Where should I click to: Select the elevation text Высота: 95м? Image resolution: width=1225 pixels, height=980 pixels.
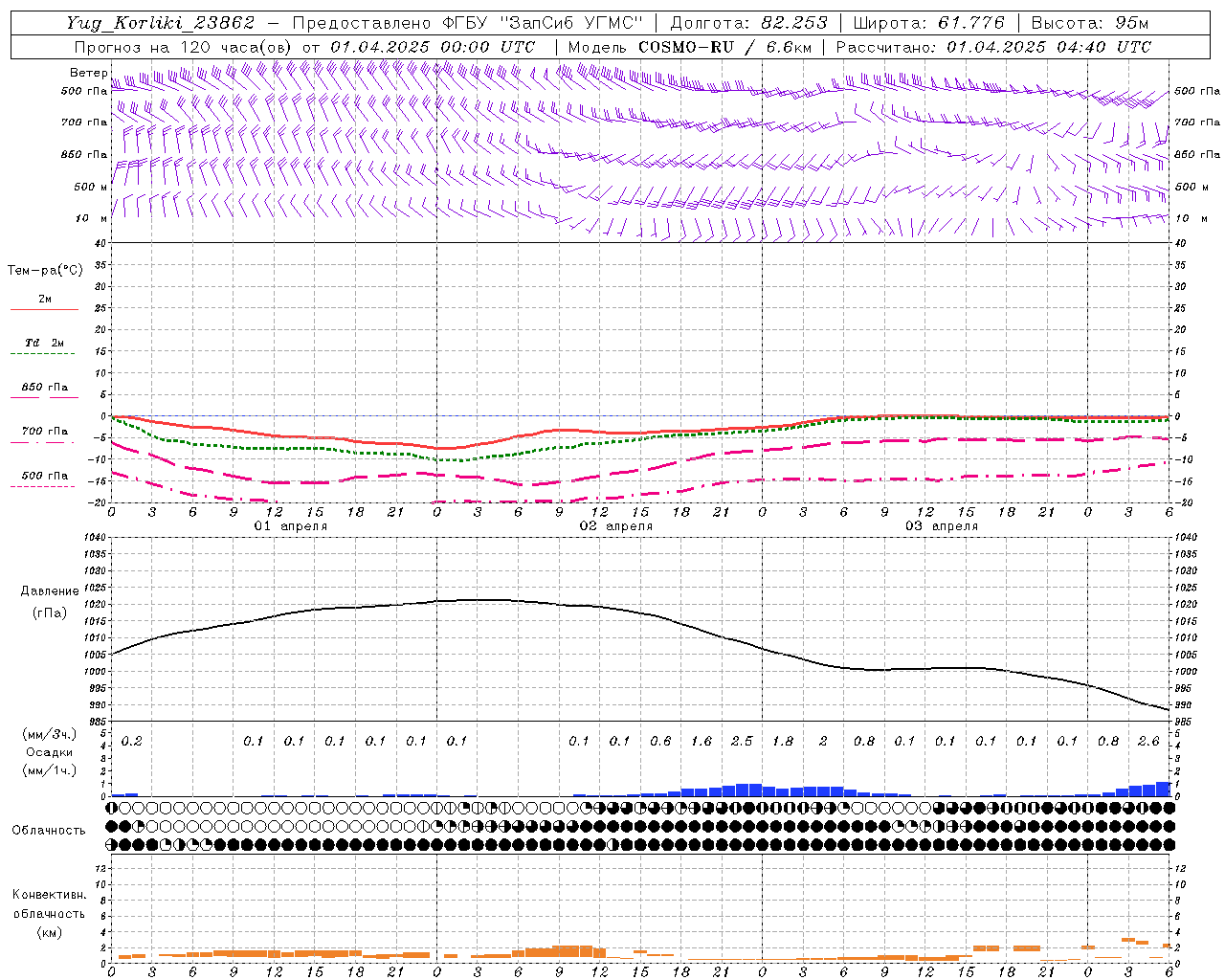[1090, 23]
